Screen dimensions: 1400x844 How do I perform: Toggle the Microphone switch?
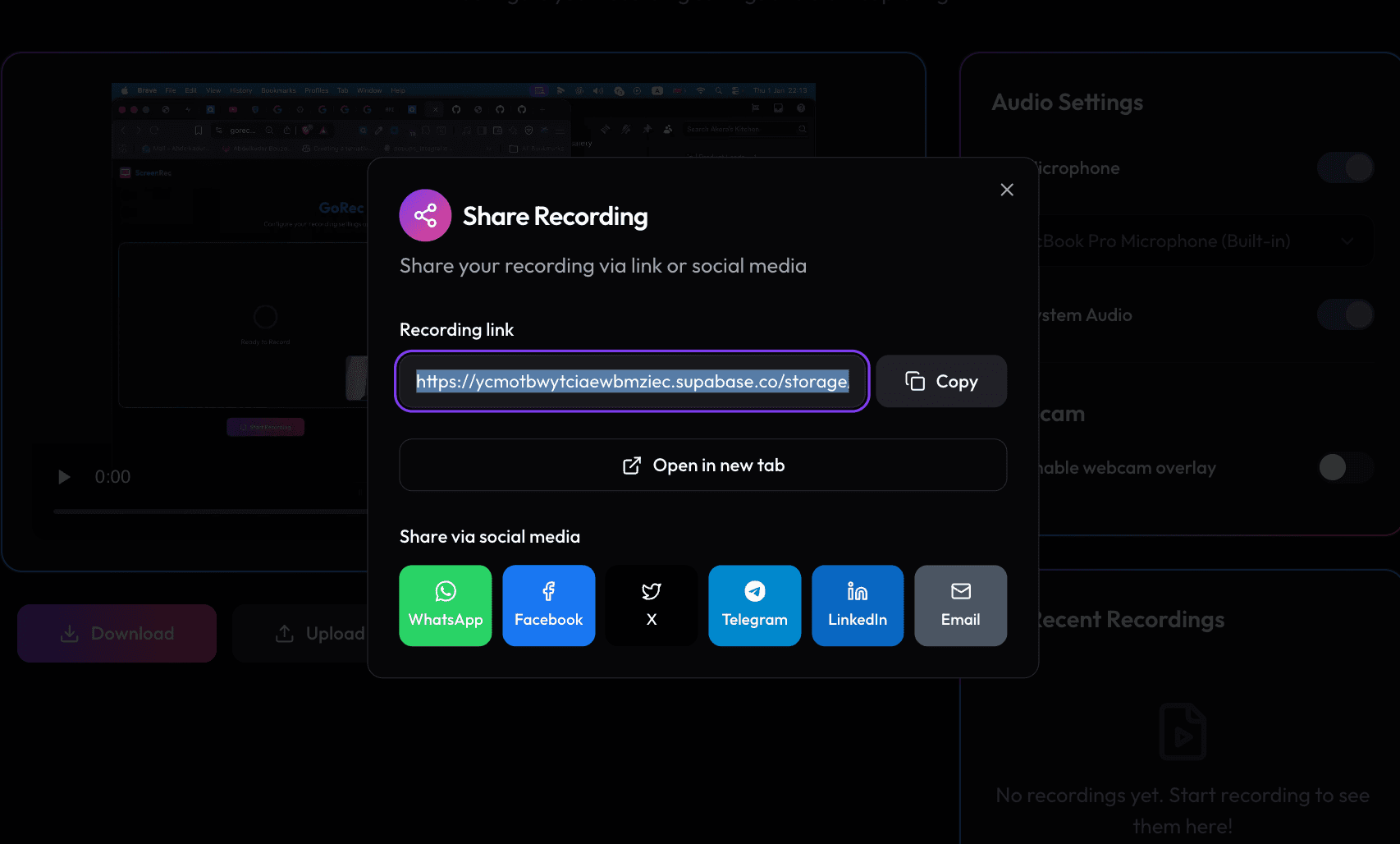coord(1345,167)
